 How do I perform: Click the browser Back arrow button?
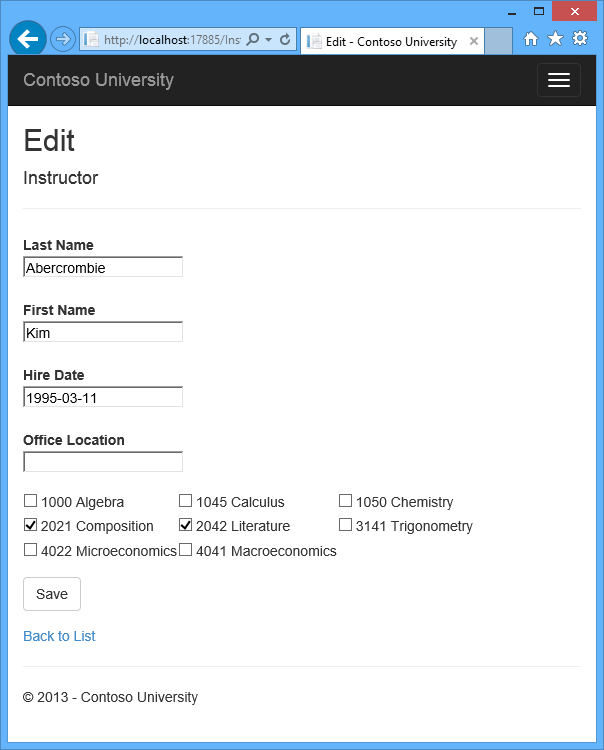click(27, 40)
